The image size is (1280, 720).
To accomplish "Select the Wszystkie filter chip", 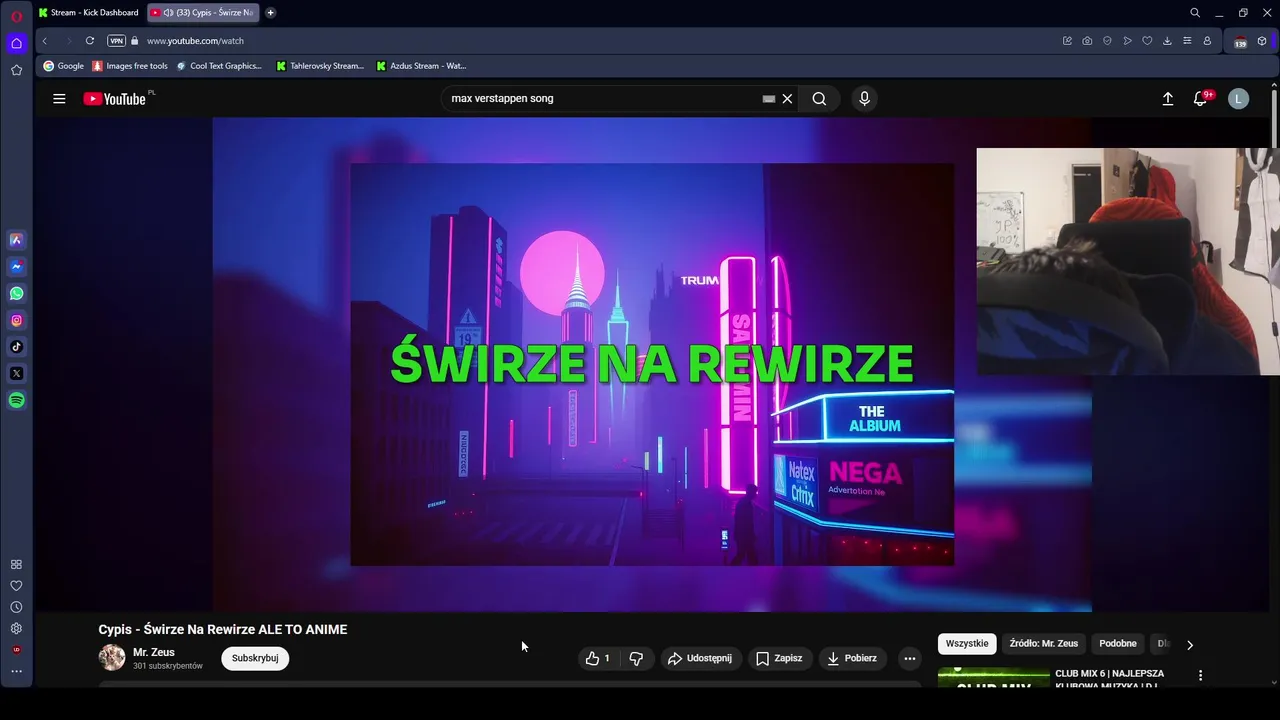I will (967, 644).
